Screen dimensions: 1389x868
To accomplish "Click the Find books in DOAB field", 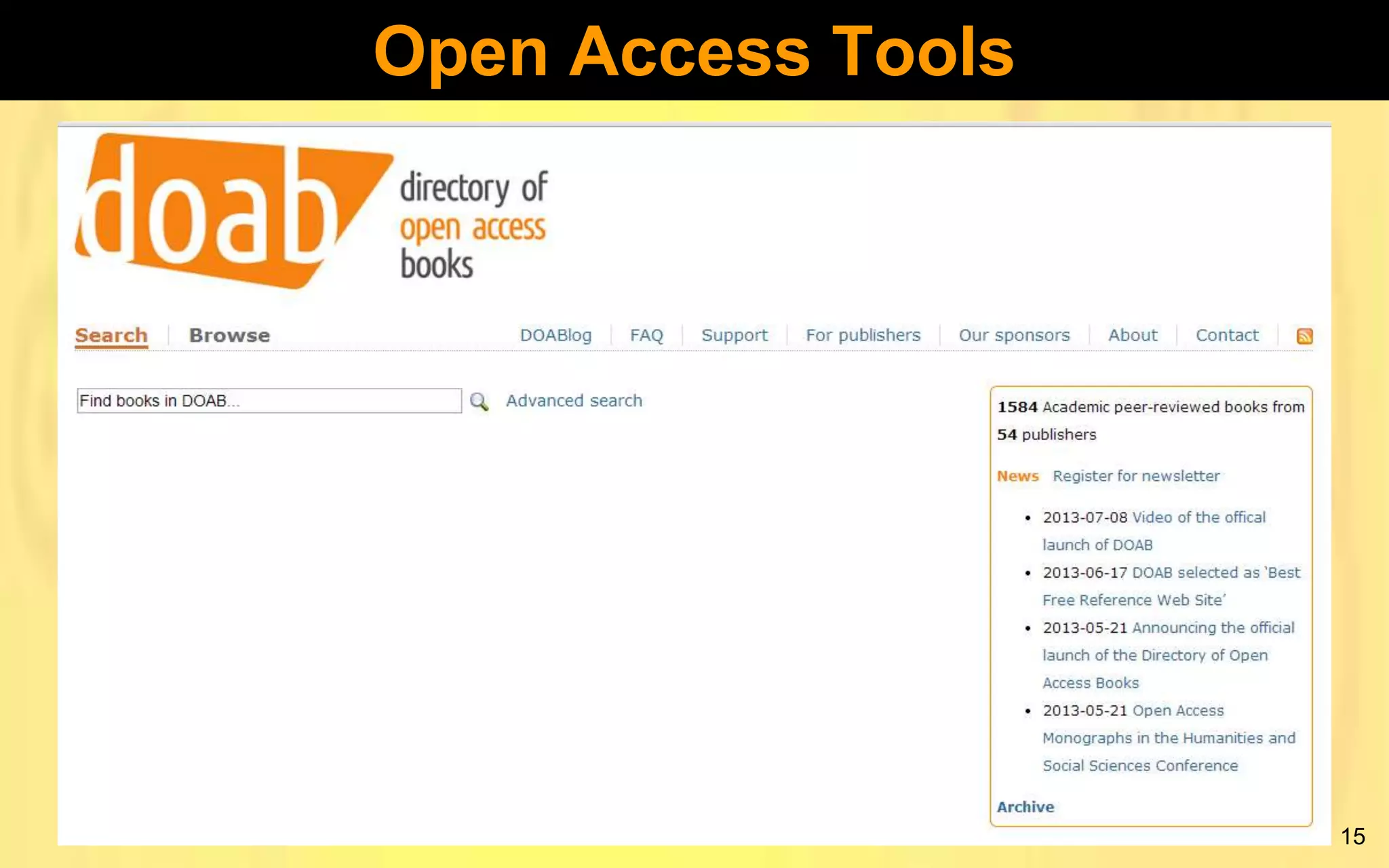I will [269, 401].
